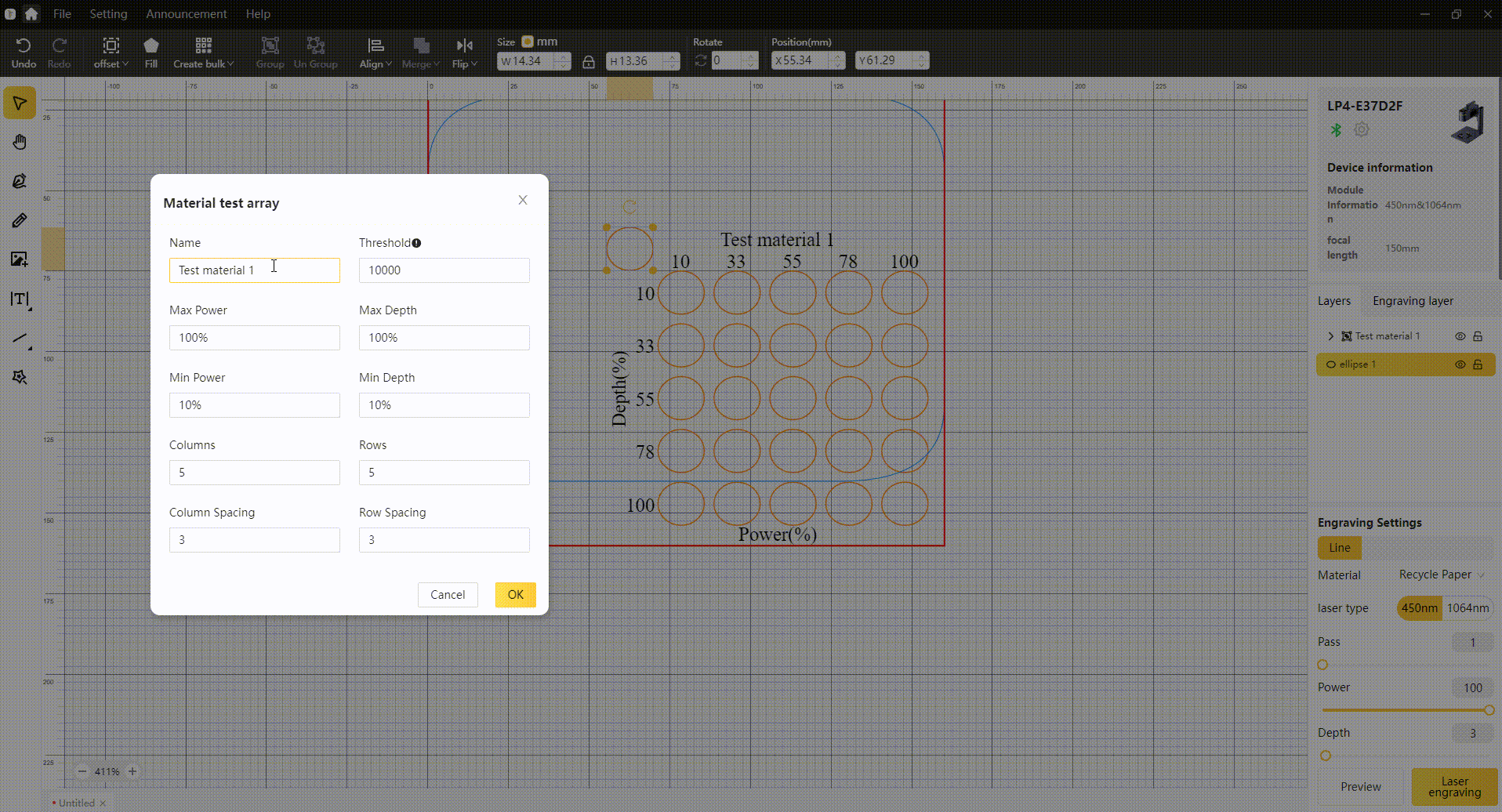
Task: Click the Undo icon
Action: point(24,53)
